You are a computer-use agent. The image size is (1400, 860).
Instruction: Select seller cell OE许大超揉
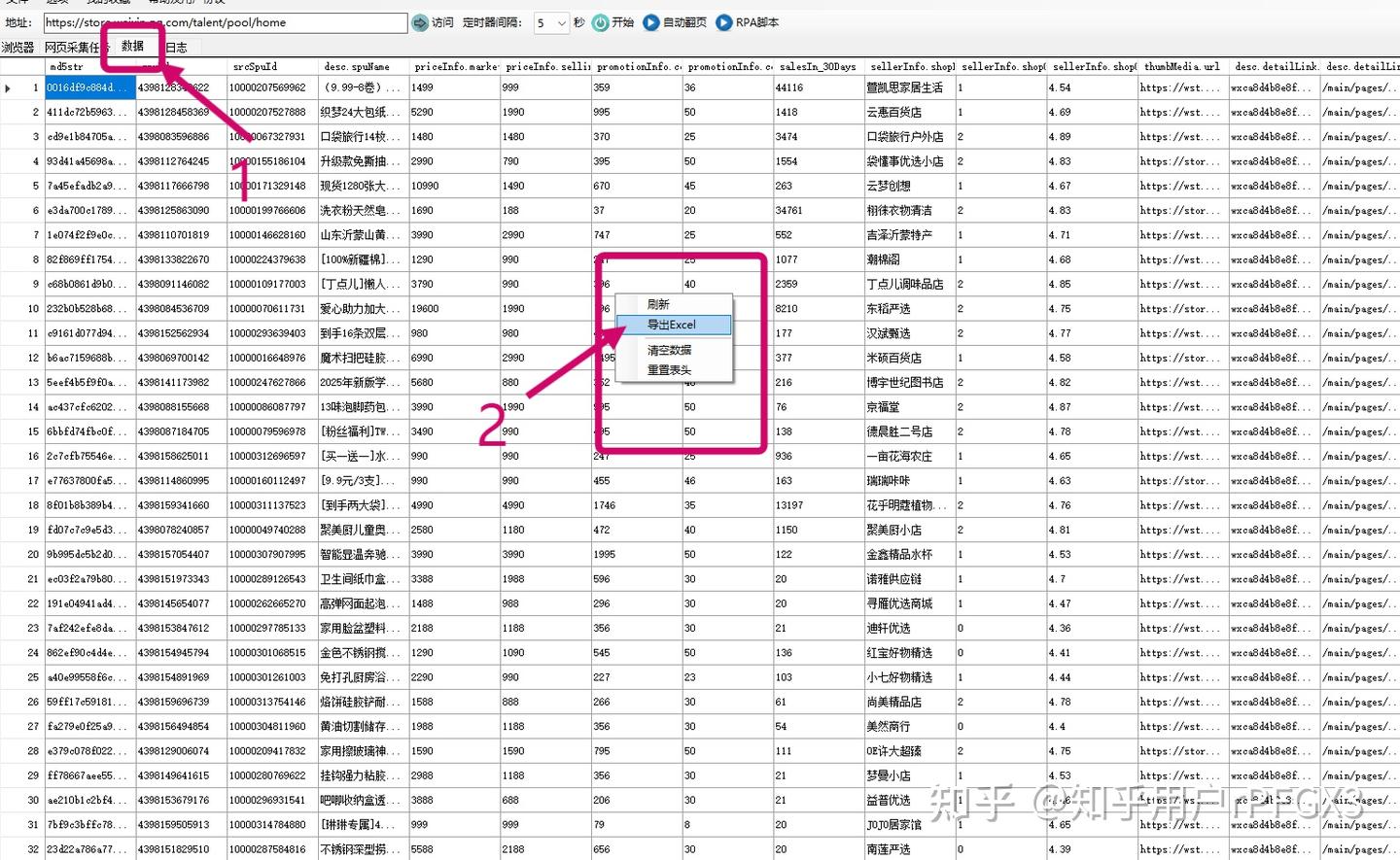(910, 751)
